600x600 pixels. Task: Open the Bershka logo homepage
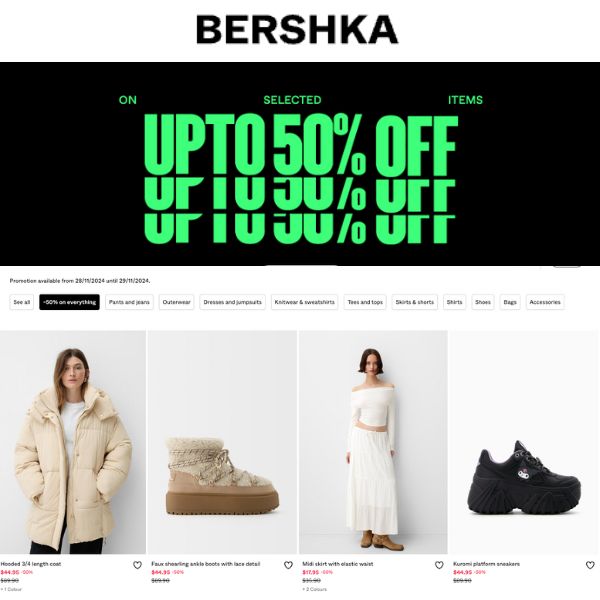[297, 29]
